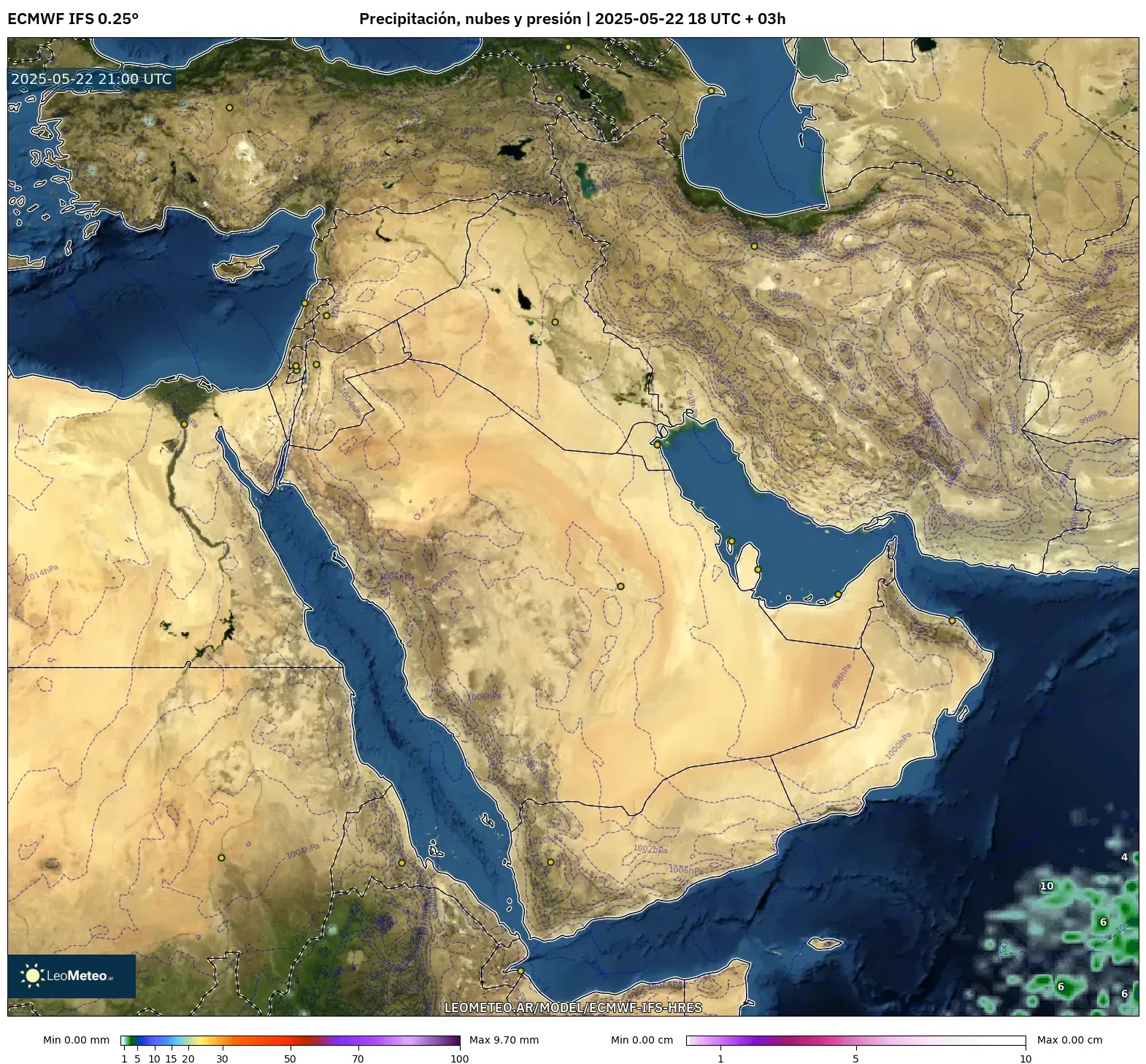
Task: Select the Doha city marker
Action: coord(758,570)
